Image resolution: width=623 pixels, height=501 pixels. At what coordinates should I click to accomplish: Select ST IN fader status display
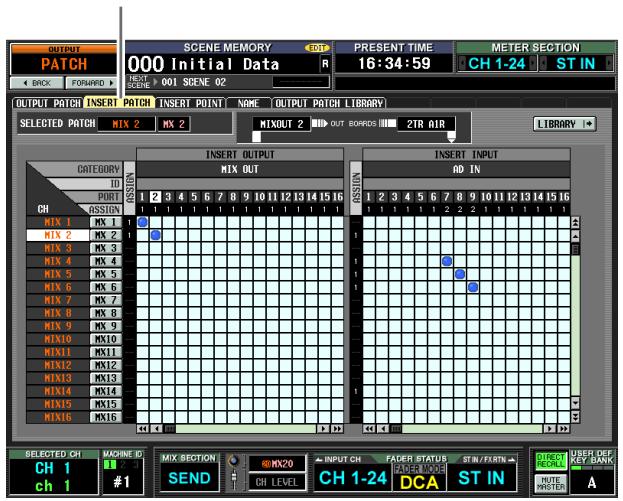click(482, 478)
